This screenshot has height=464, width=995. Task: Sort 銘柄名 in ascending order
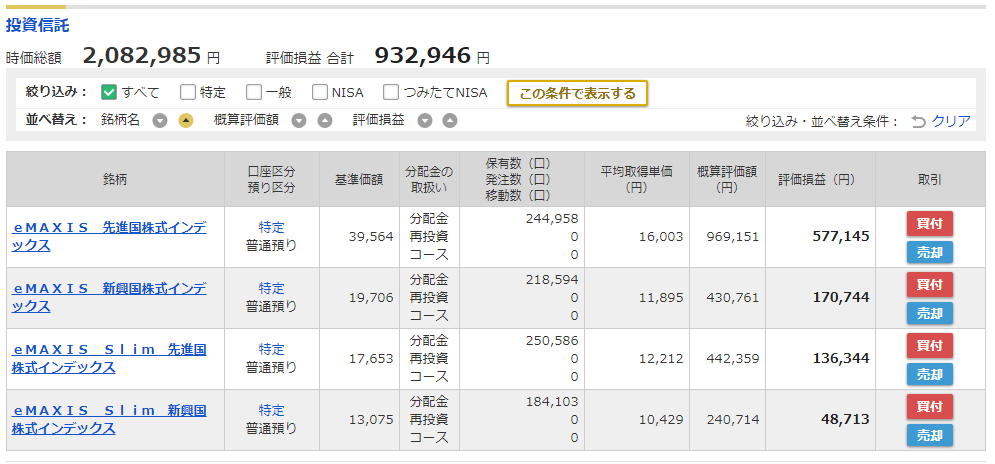click(x=185, y=121)
